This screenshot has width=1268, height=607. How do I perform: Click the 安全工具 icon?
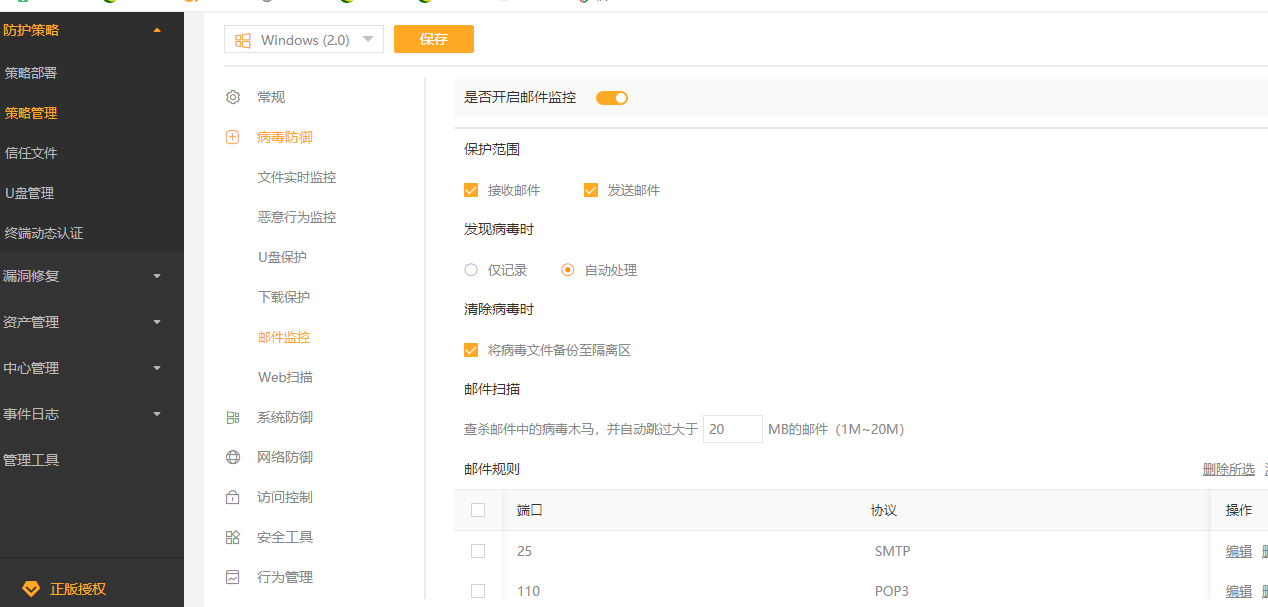pyautogui.click(x=233, y=537)
